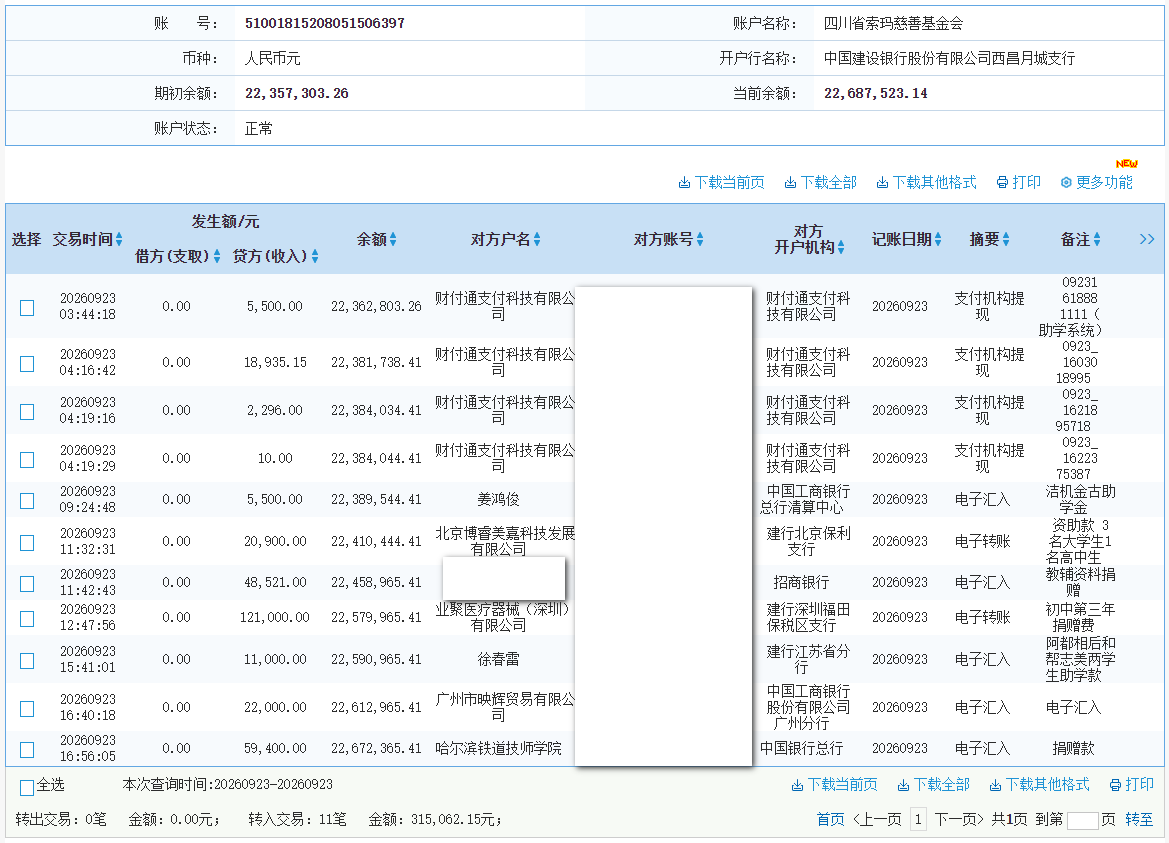Sort by 借方(支取) column arrows
This screenshot has width=1169, height=843.
tap(217, 256)
